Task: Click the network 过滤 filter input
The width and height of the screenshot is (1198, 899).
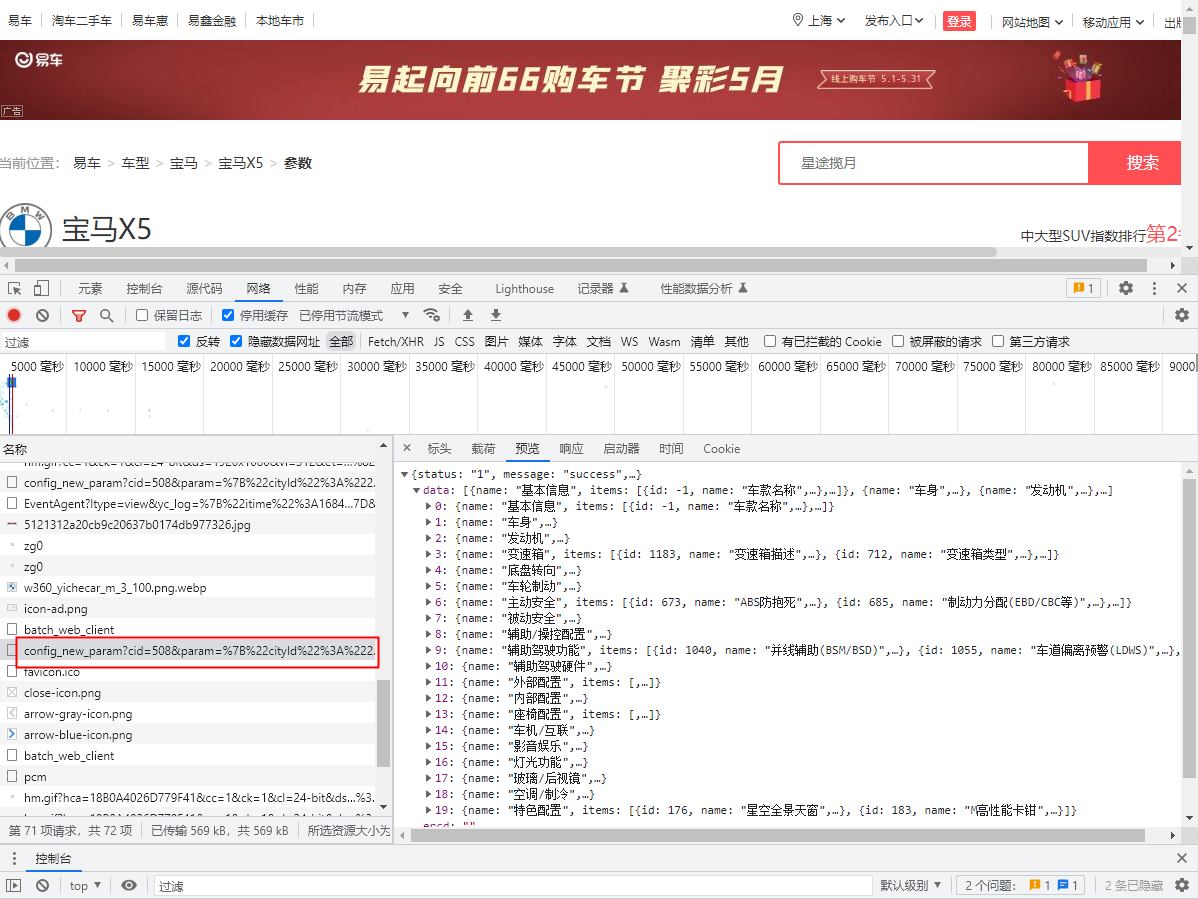Action: 84,341
